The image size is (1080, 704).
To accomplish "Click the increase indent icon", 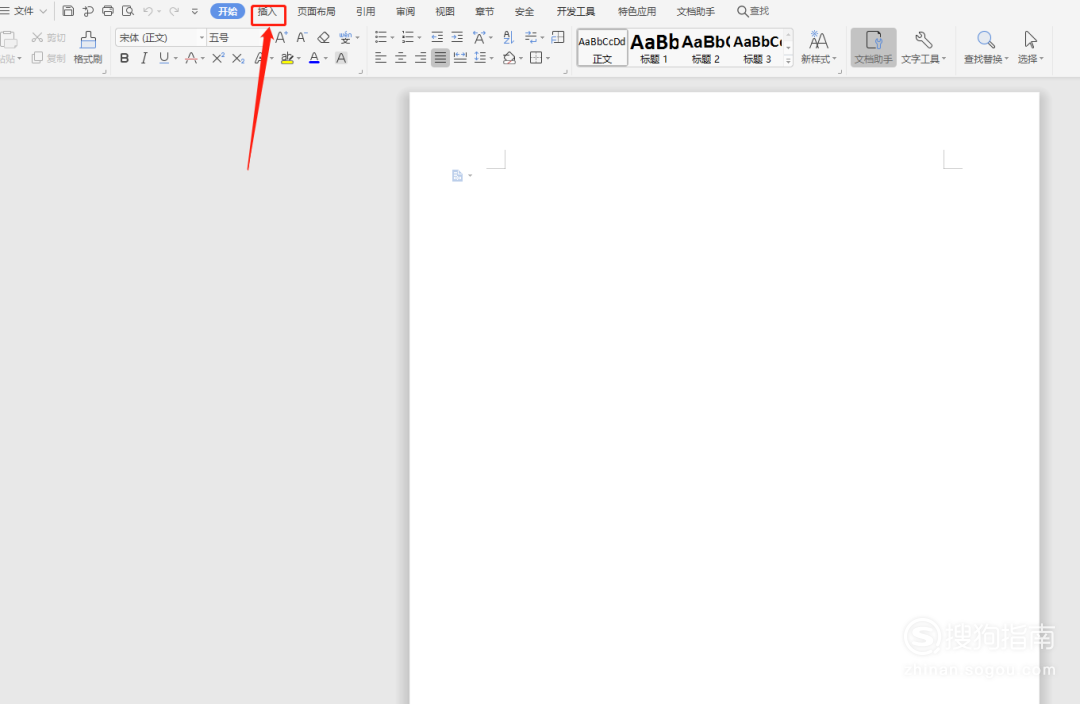I will tap(457, 37).
